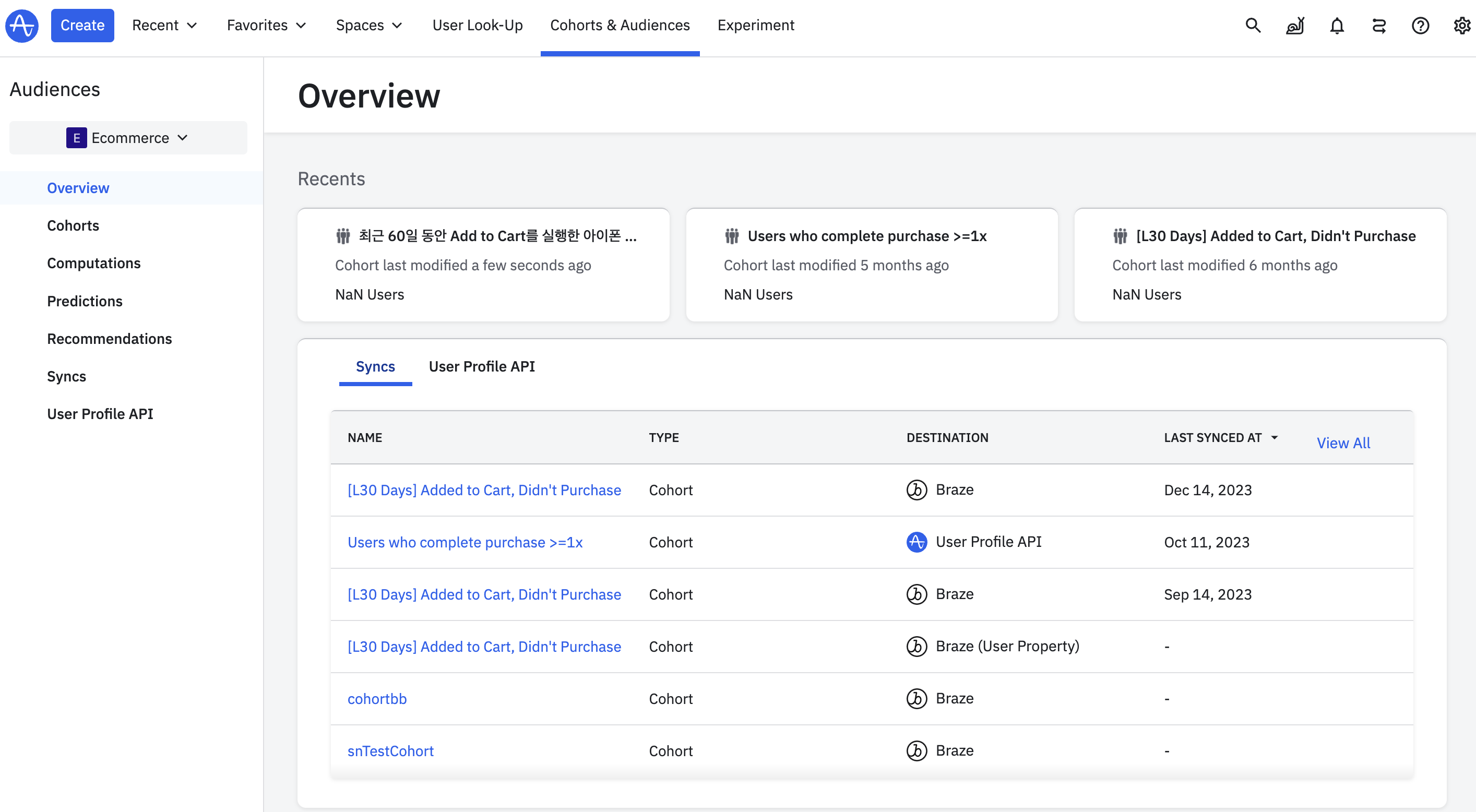Click the Amplitude logo home icon
The height and width of the screenshot is (812, 1476).
(22, 25)
